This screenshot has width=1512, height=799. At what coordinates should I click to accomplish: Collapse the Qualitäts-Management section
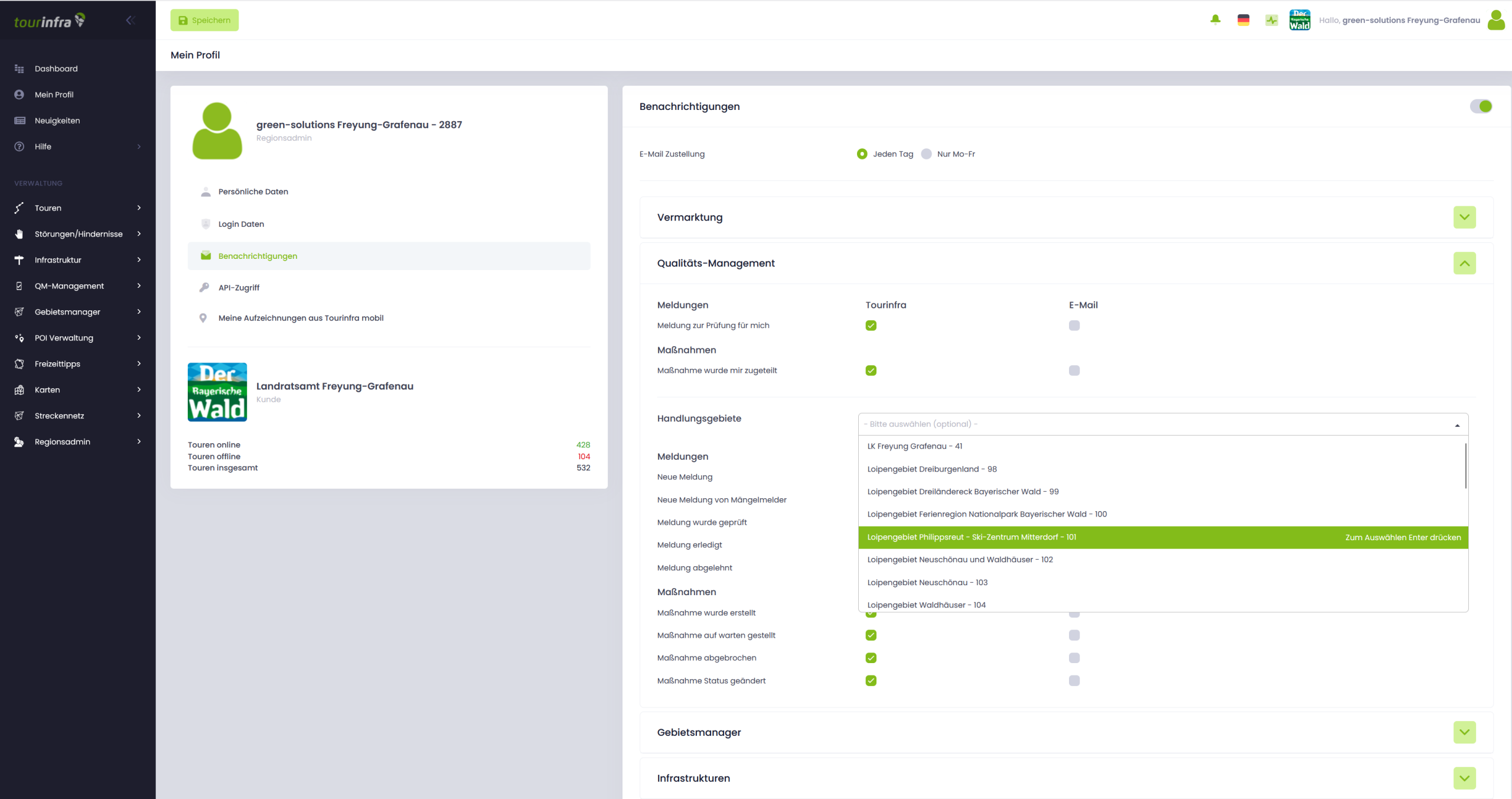(1464, 264)
